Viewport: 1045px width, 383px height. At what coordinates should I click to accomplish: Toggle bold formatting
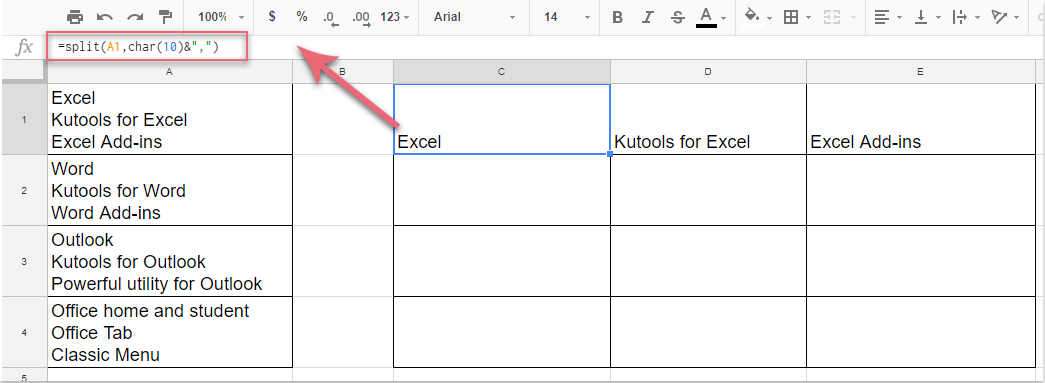pos(618,17)
